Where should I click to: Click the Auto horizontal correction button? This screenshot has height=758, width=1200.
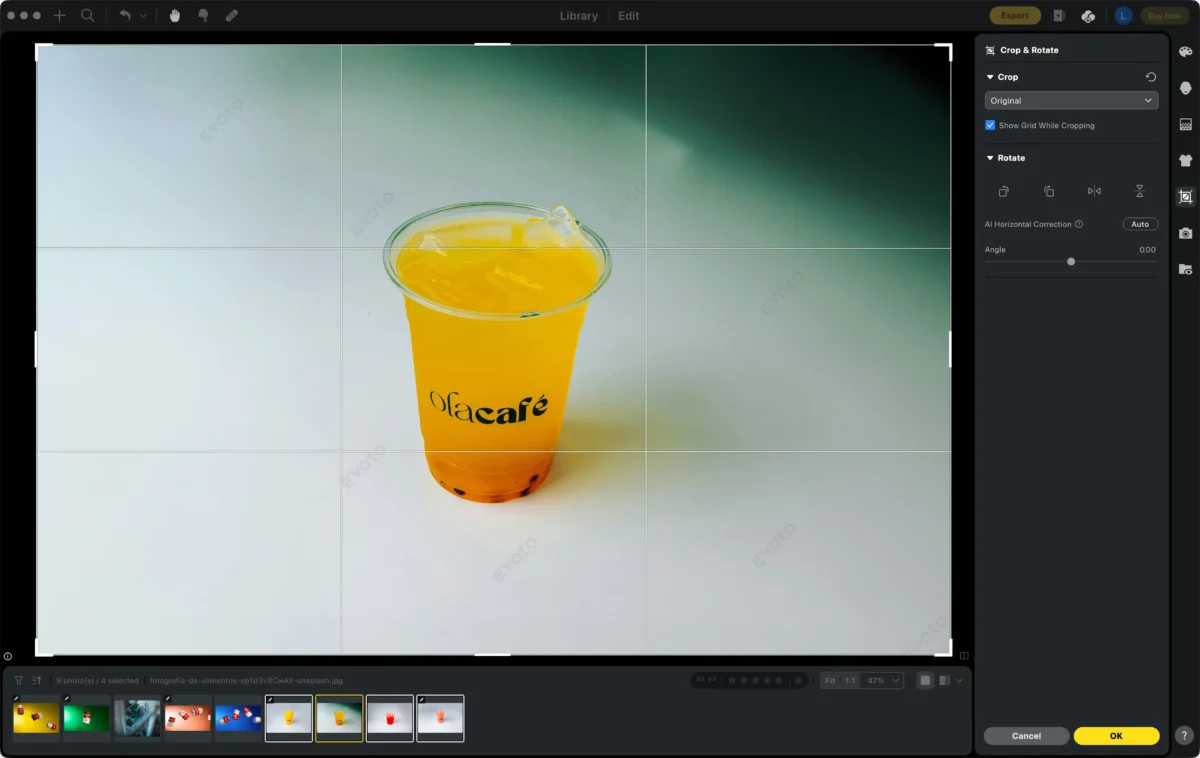[1140, 224]
